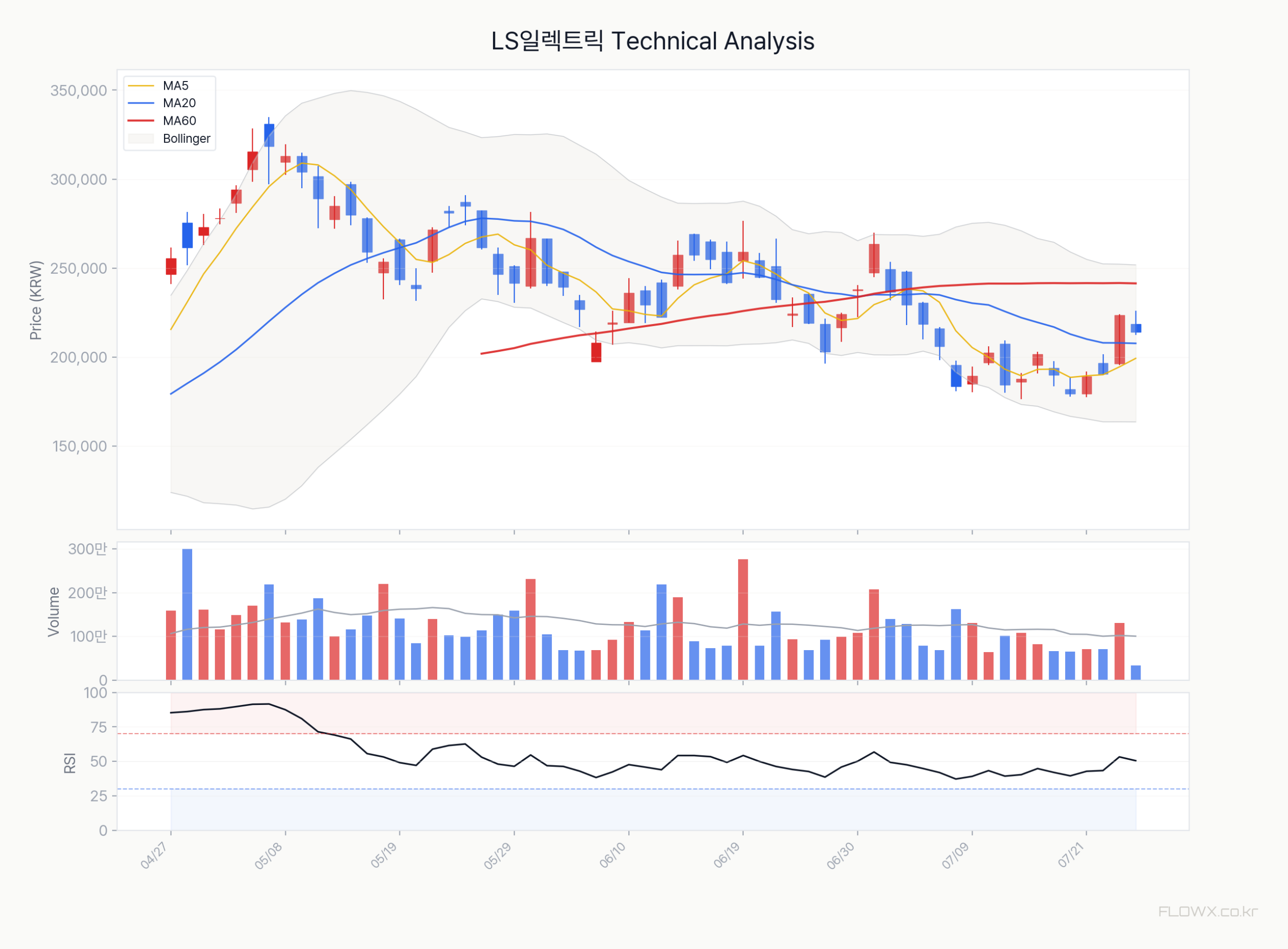Click the 05/29 date label
Image resolution: width=1288 pixels, height=949 pixels.
[497, 855]
